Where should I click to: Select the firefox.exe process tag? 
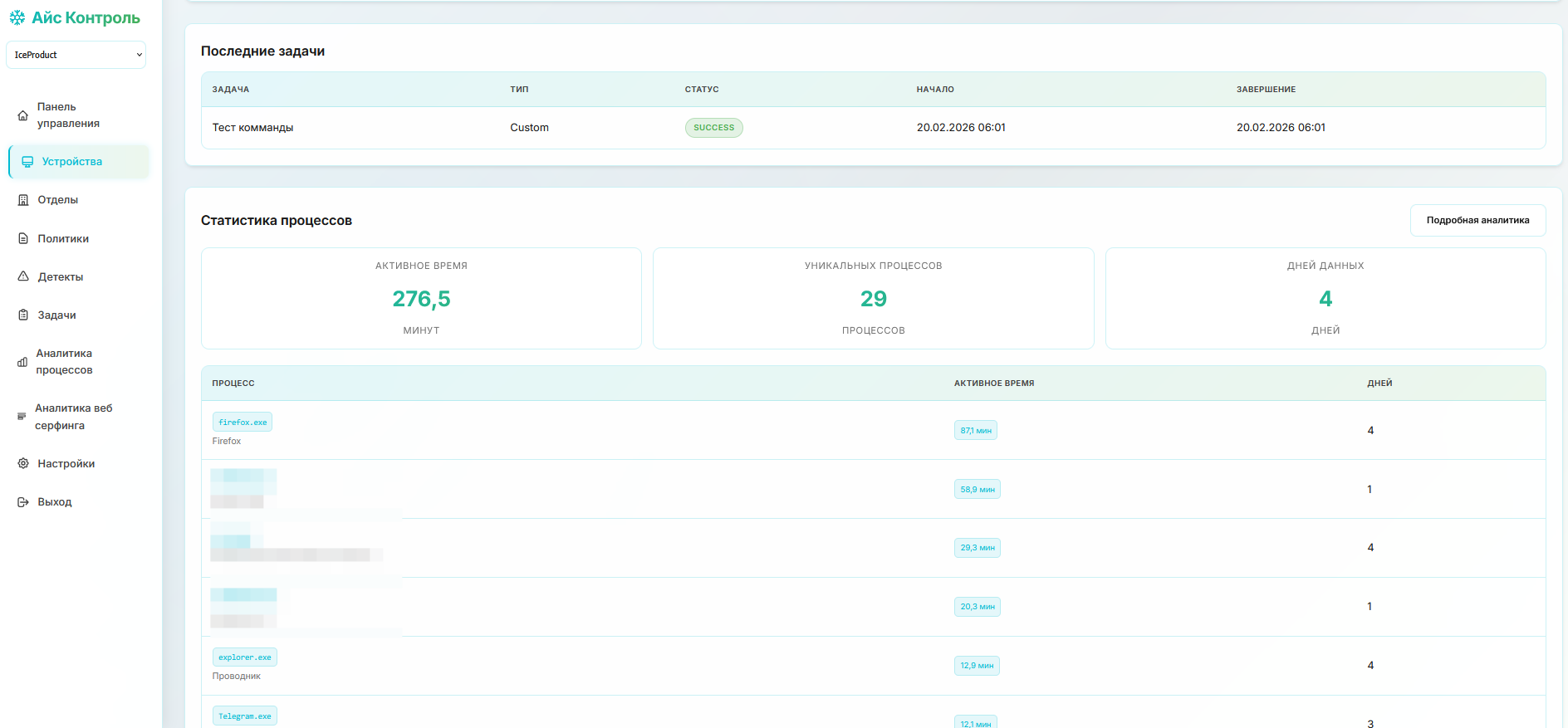(243, 423)
